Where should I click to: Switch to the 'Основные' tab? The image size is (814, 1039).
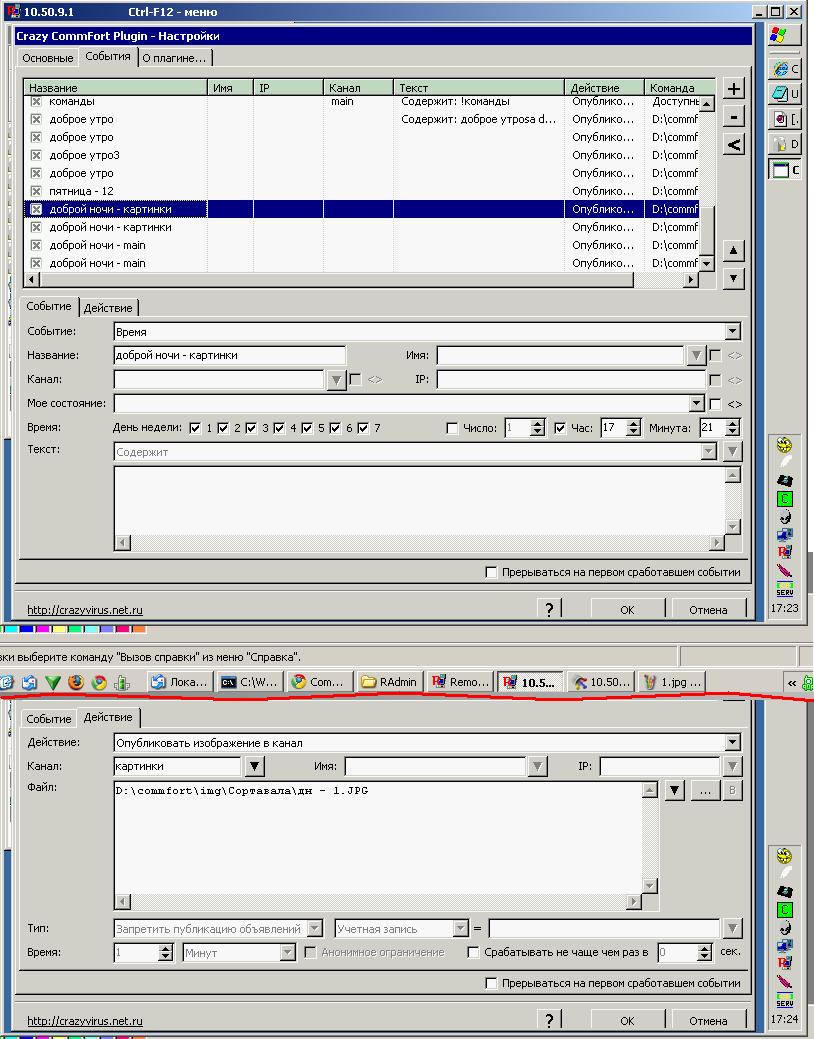48,58
